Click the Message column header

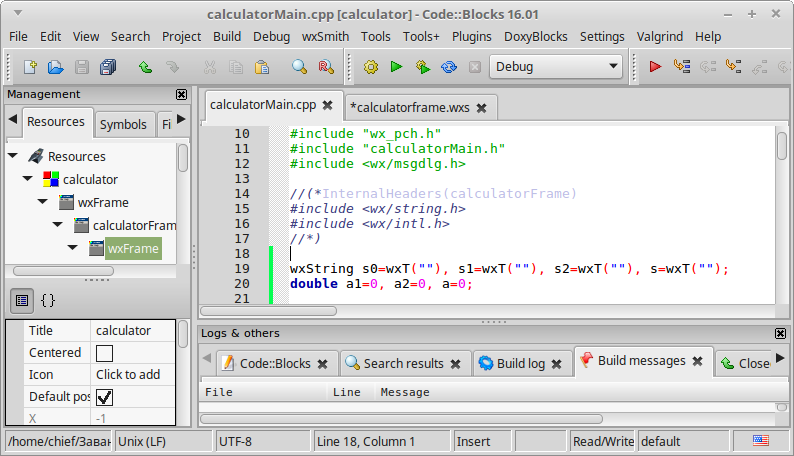405,392
